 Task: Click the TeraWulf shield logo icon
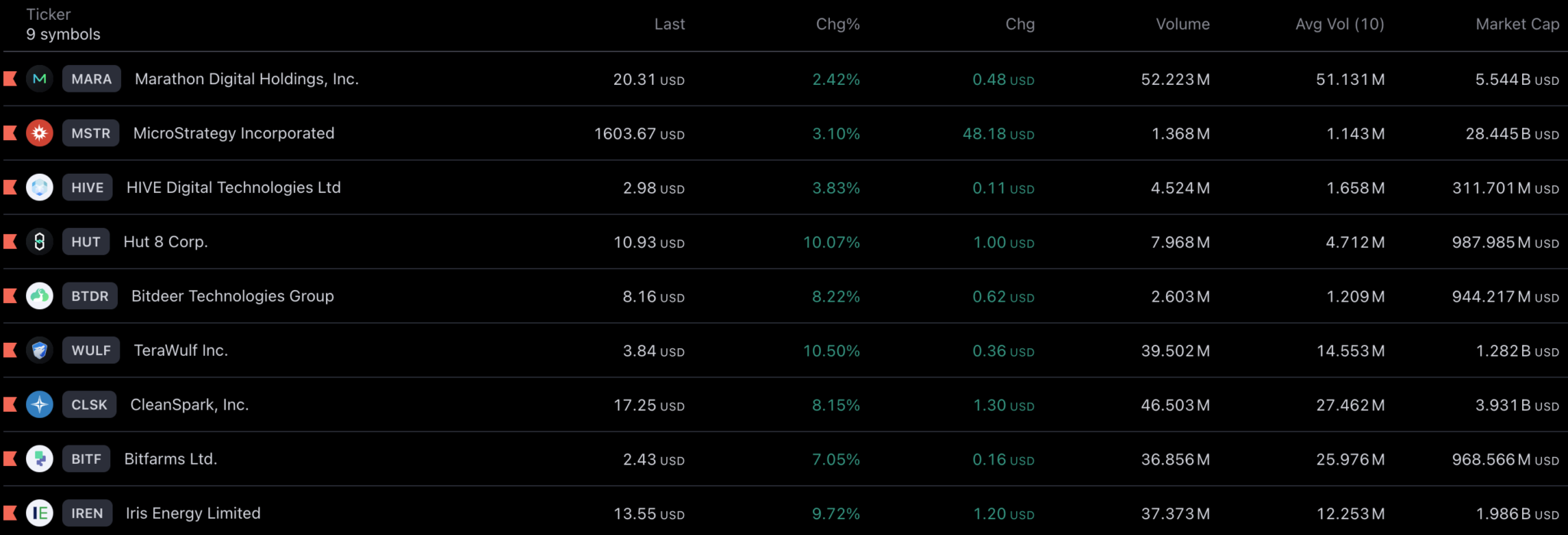point(40,351)
